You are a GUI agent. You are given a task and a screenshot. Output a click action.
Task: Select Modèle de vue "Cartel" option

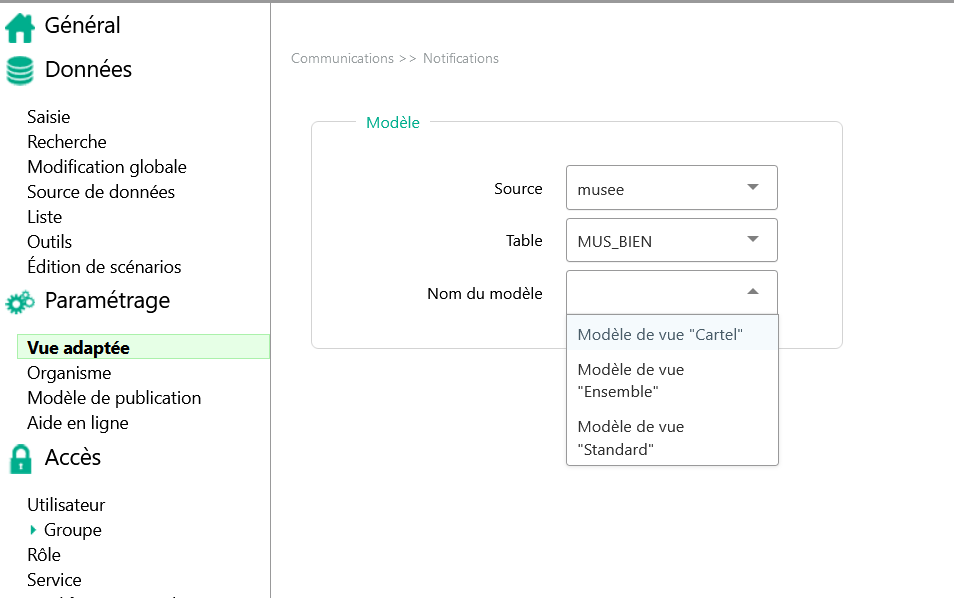coord(672,334)
